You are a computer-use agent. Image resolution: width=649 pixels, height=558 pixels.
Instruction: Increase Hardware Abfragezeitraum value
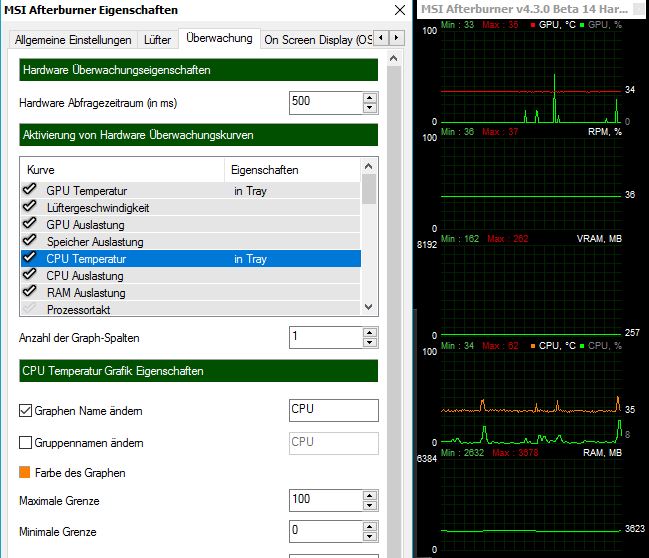370,98
